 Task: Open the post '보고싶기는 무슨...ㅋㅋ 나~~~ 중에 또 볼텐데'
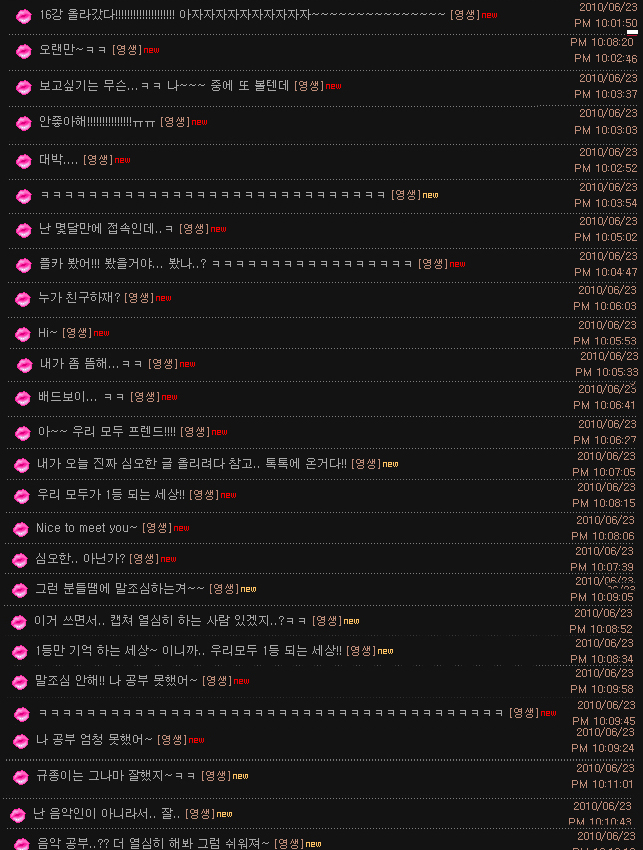[164, 86]
